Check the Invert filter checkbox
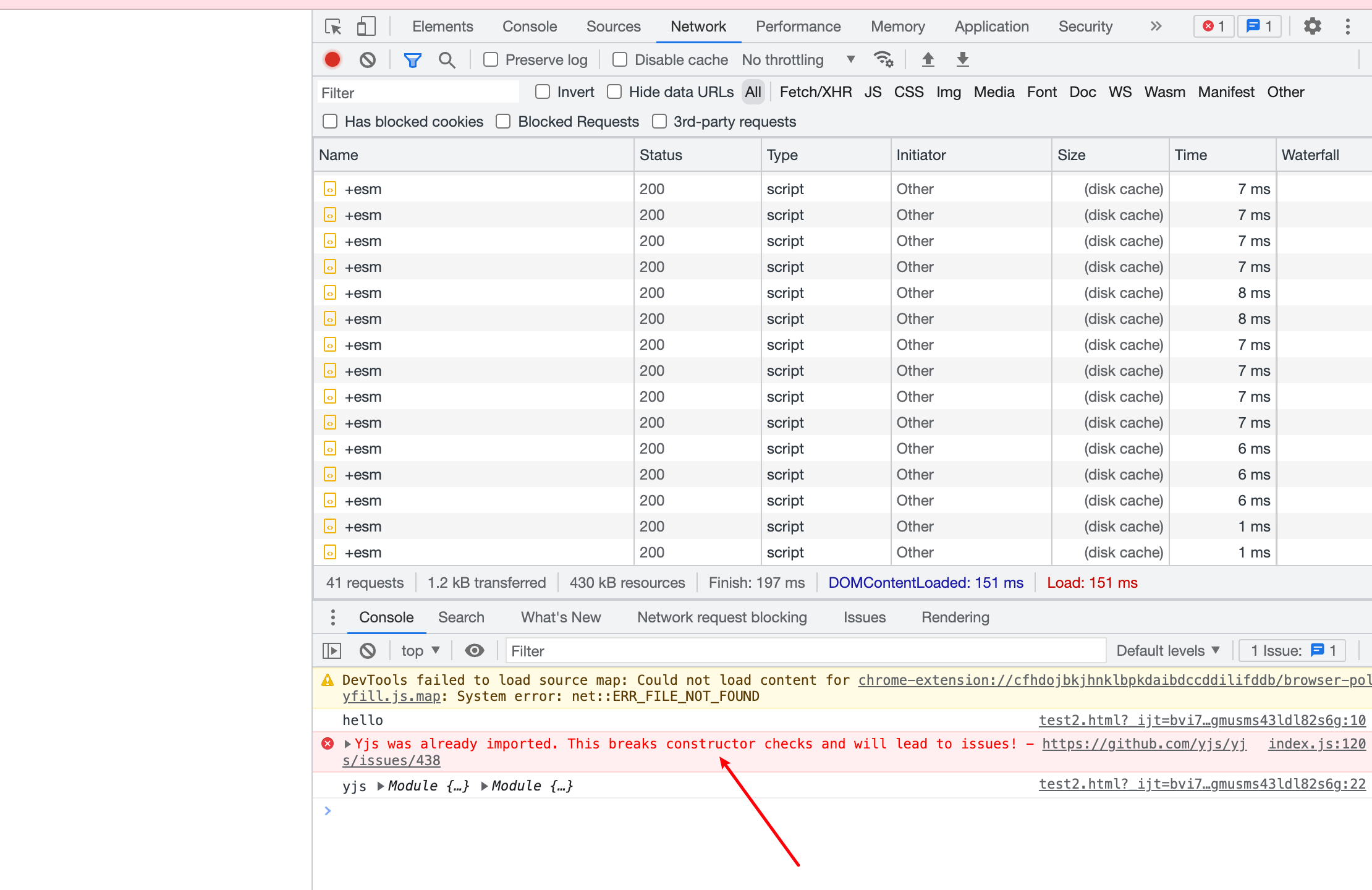Screen dimensions: 1372x890 point(543,91)
